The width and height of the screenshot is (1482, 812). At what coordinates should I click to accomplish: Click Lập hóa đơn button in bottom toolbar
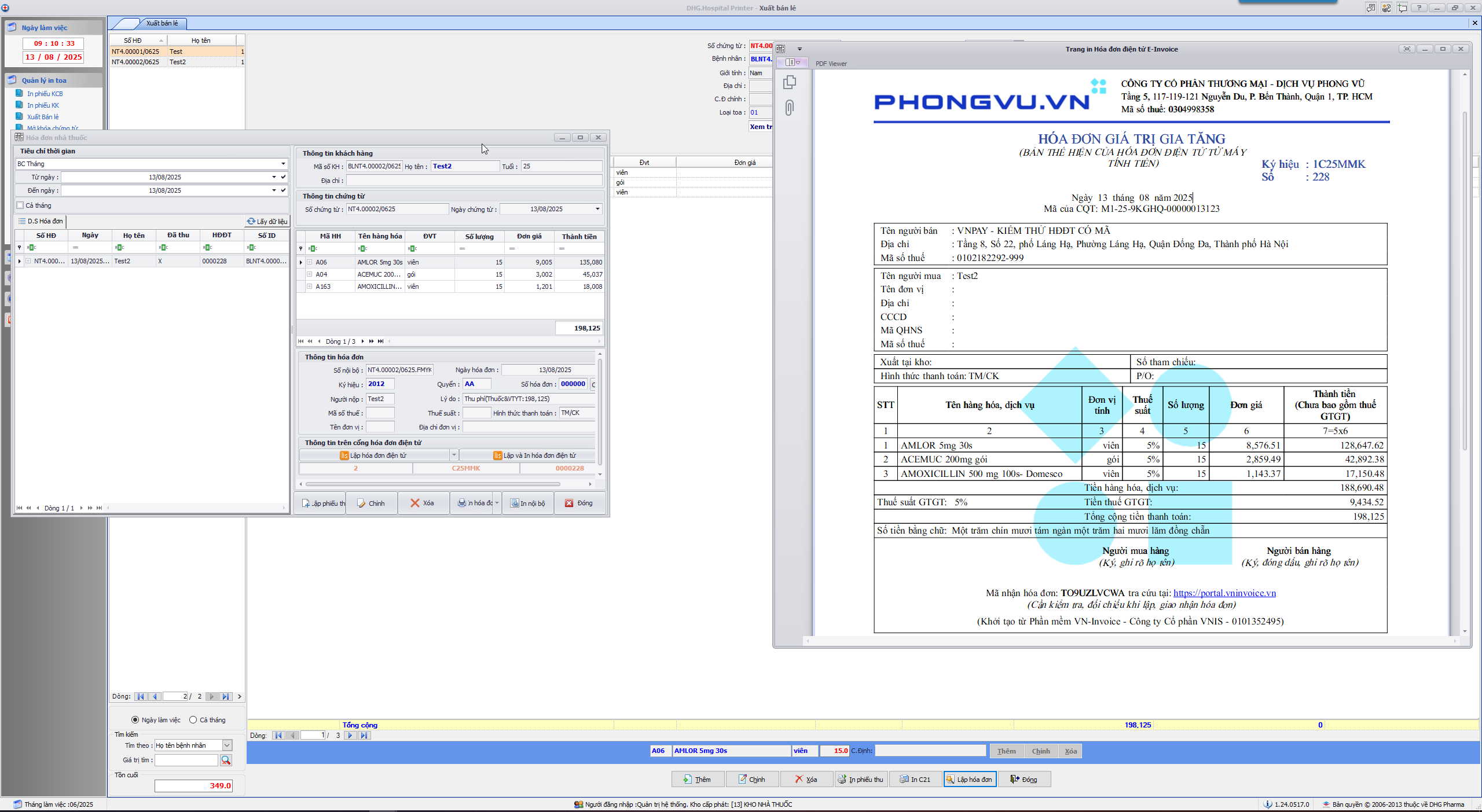[x=970, y=779]
